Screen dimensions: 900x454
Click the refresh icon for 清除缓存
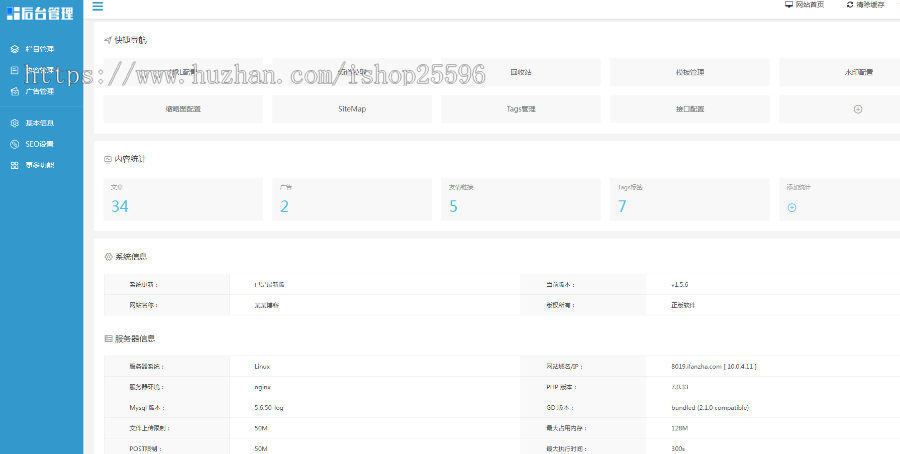(x=850, y=5)
